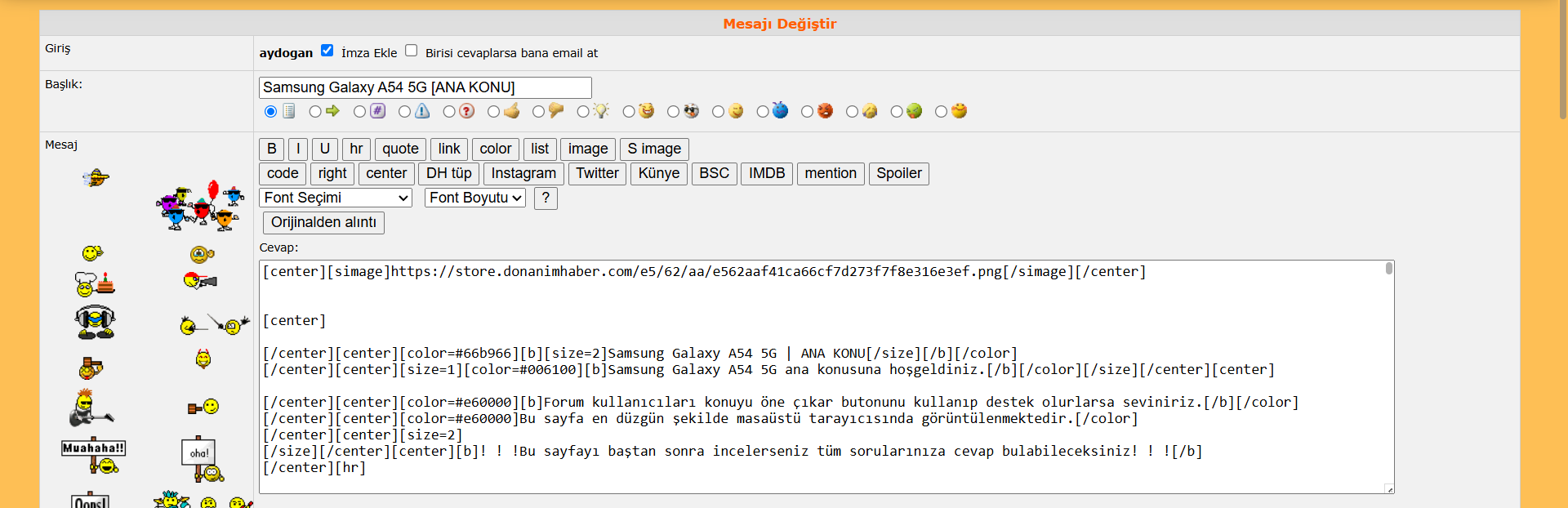Screen dimensions: 1568x508
Task: Click the IMDB button
Action: (767, 173)
